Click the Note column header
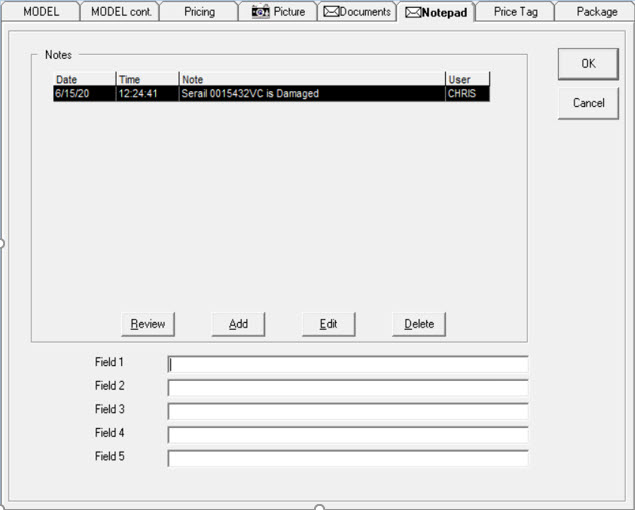 pyautogui.click(x=312, y=79)
